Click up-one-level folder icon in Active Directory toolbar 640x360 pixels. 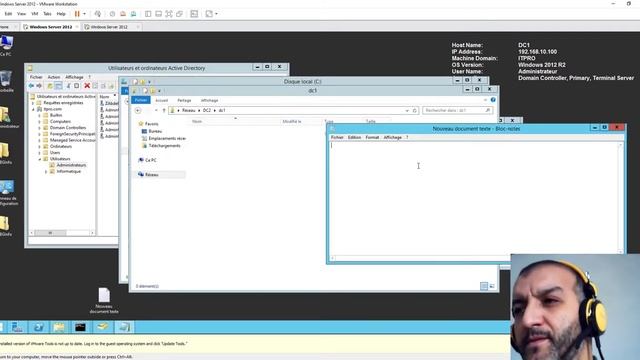[50, 86]
